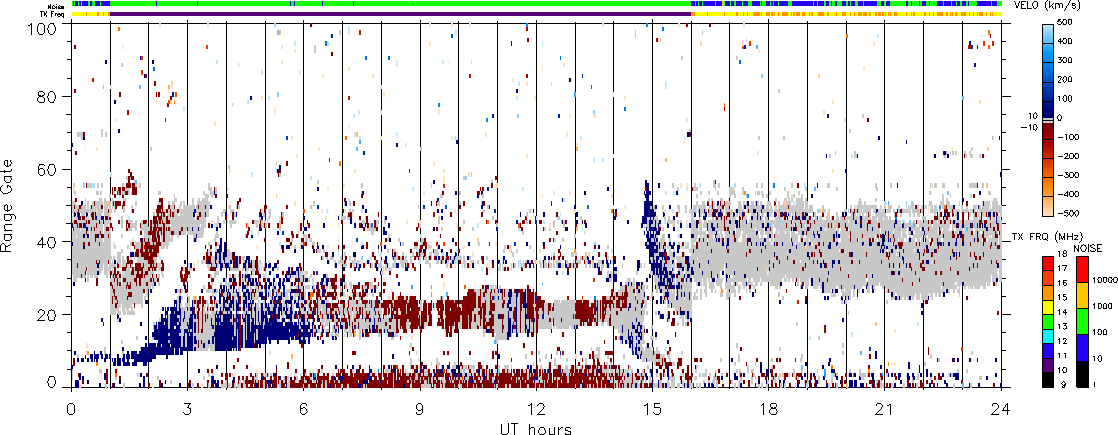Click the "Range Gate" y-axis title

tap(7, 206)
